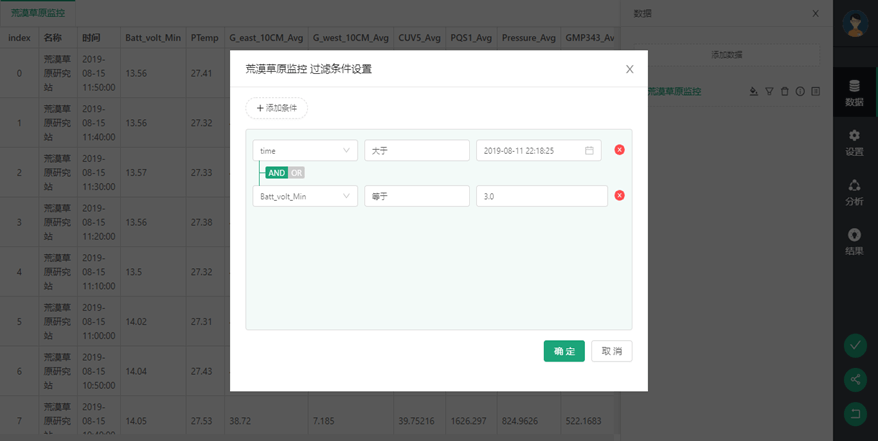Click the Pressure_Avg column header

pos(529,37)
